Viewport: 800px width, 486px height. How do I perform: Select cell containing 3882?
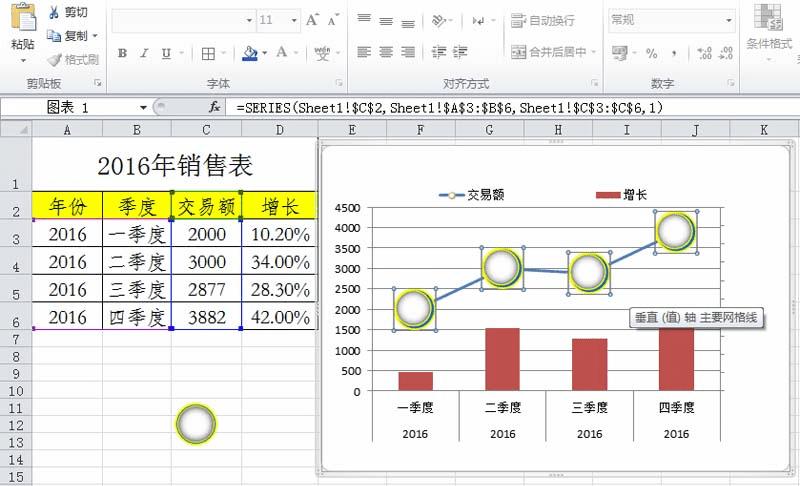(x=206, y=317)
